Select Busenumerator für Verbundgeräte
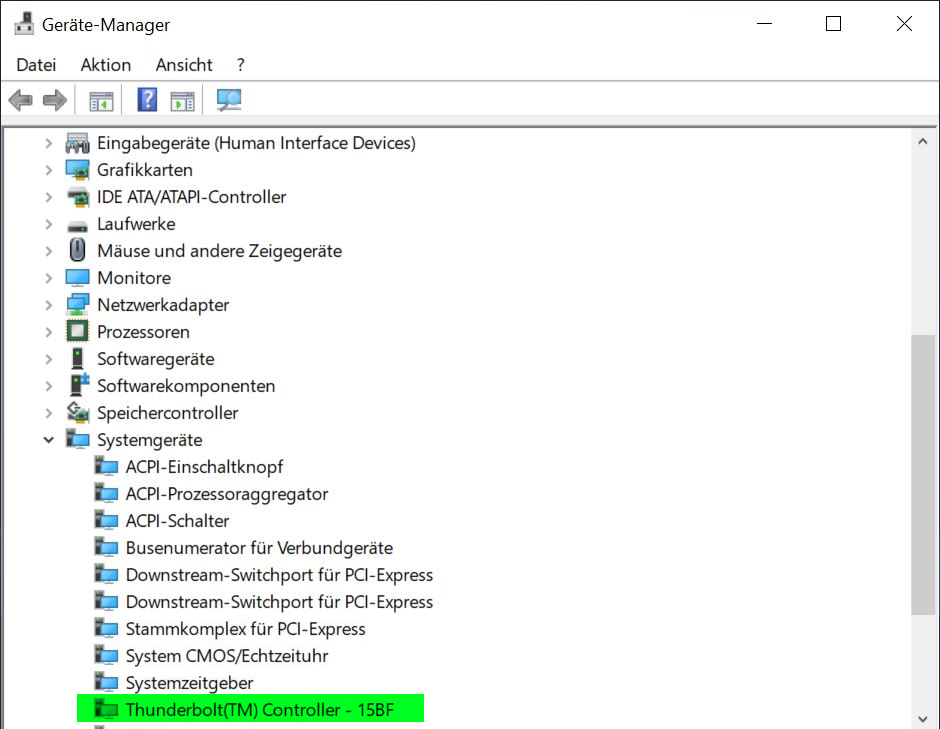This screenshot has height=729, width=940. tap(259, 548)
